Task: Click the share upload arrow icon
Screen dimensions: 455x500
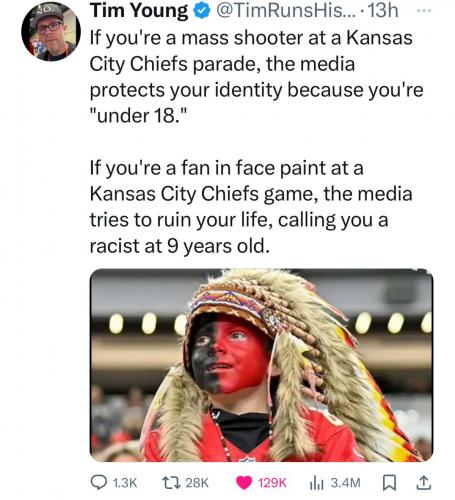Action: coord(424,482)
